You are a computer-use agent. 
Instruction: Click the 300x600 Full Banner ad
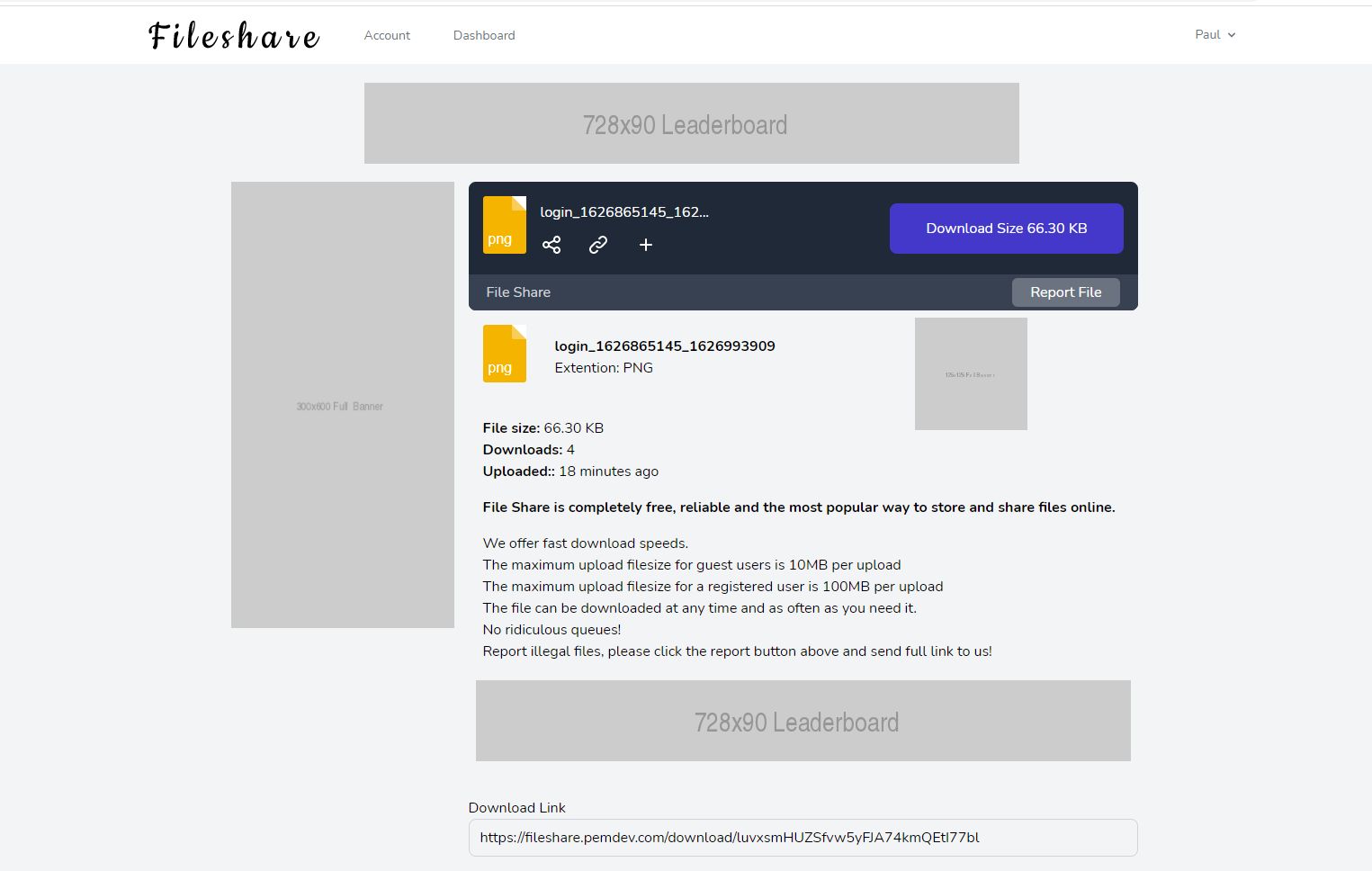point(342,405)
